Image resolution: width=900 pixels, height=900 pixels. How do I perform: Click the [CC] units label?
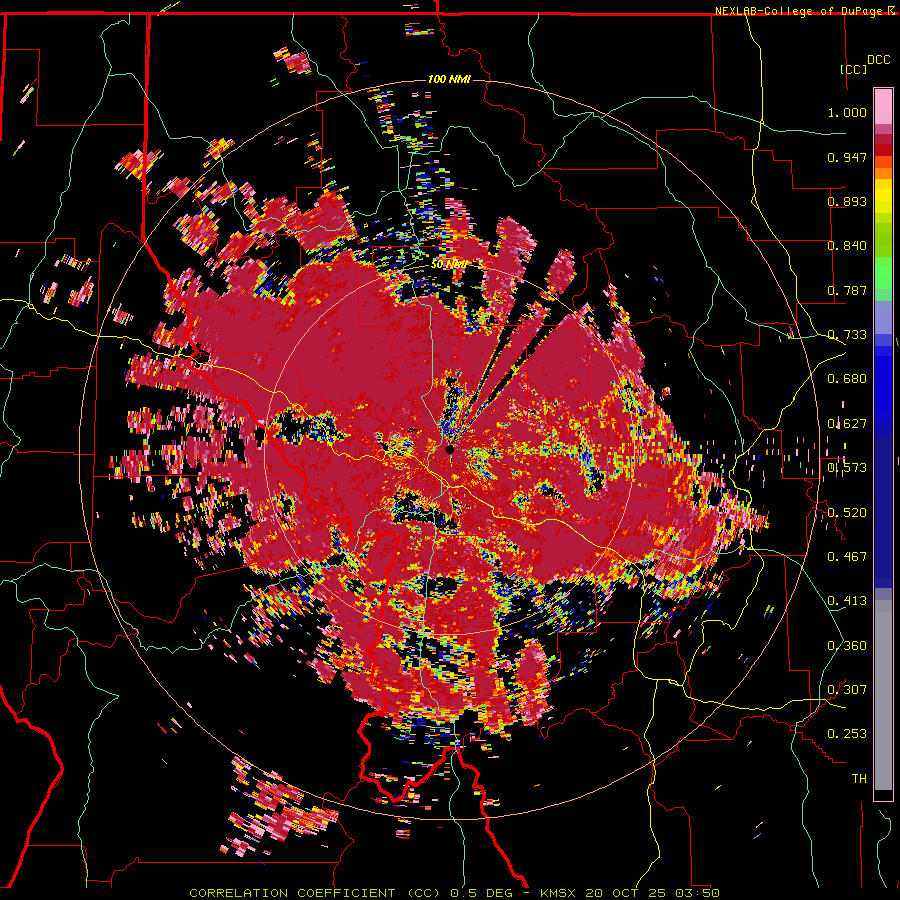pyautogui.click(x=853, y=69)
